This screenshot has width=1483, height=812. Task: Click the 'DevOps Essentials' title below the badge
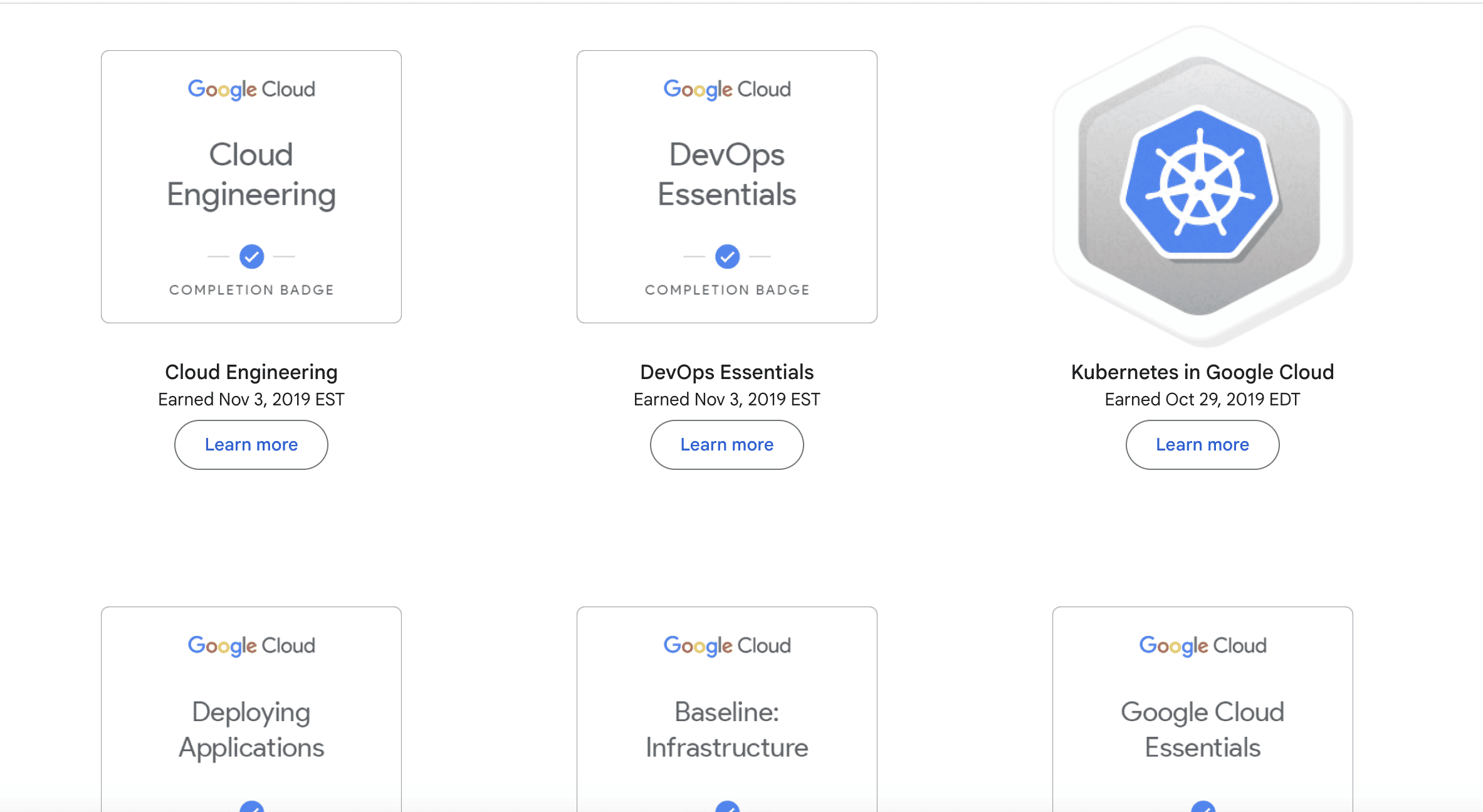coord(726,372)
